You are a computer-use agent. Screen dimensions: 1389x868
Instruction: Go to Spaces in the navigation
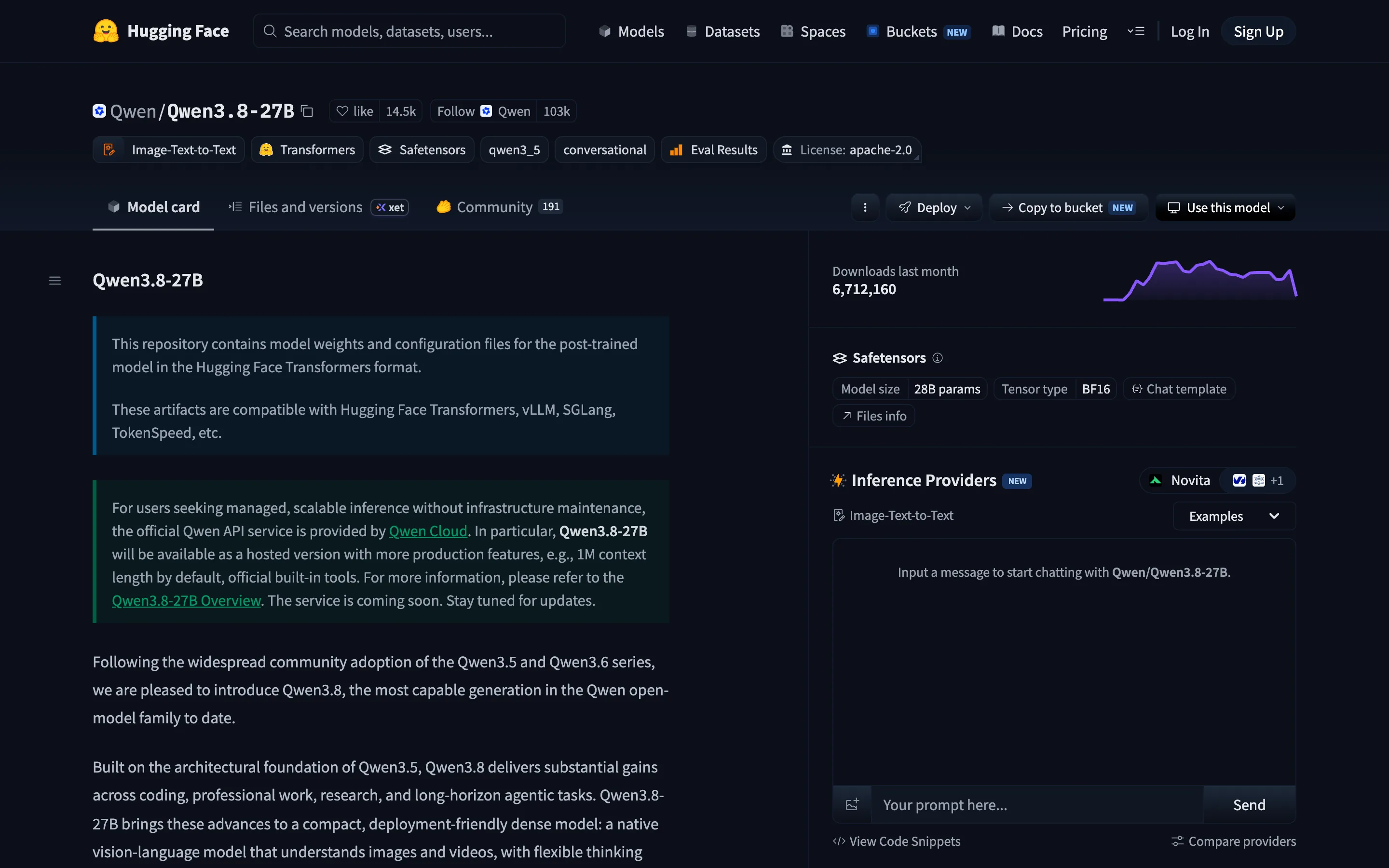[813, 31]
